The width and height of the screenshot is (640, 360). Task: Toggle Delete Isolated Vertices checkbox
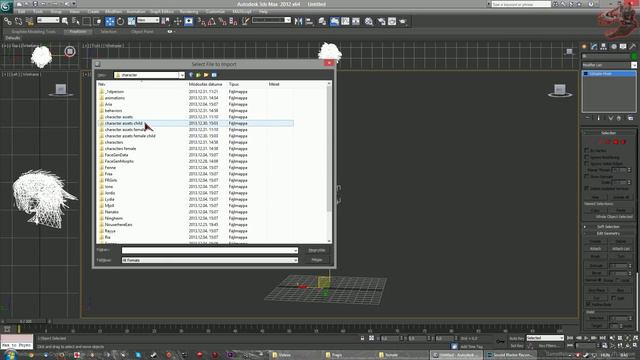pyautogui.click(x=587, y=188)
